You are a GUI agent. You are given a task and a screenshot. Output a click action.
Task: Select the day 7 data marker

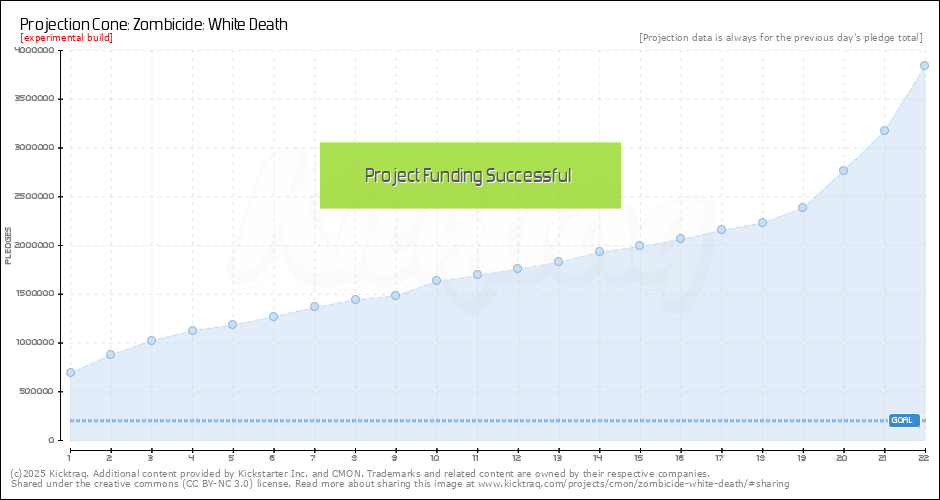click(x=314, y=306)
